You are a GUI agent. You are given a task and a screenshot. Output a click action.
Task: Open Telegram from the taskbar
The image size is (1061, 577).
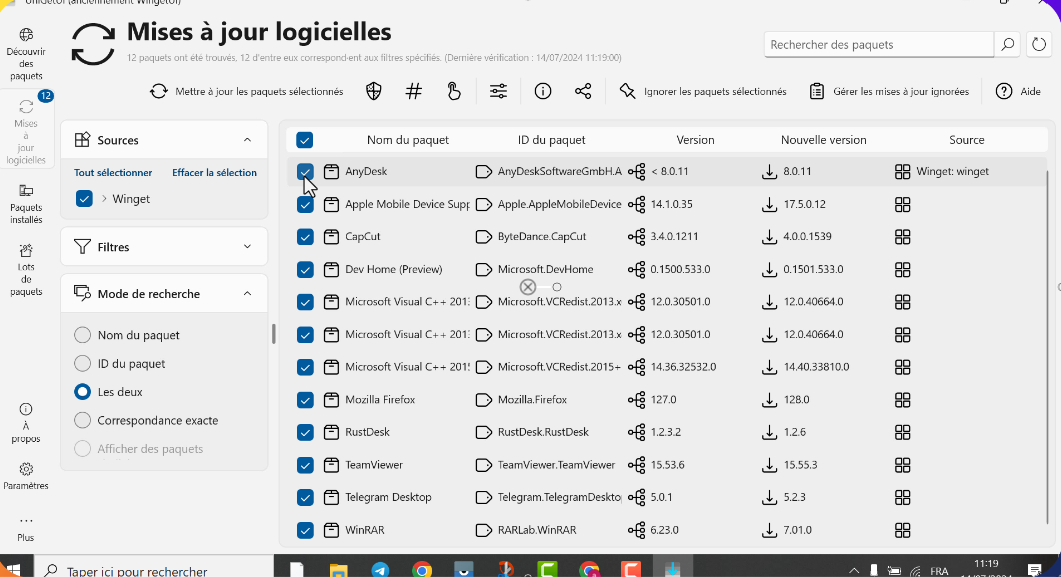380,570
